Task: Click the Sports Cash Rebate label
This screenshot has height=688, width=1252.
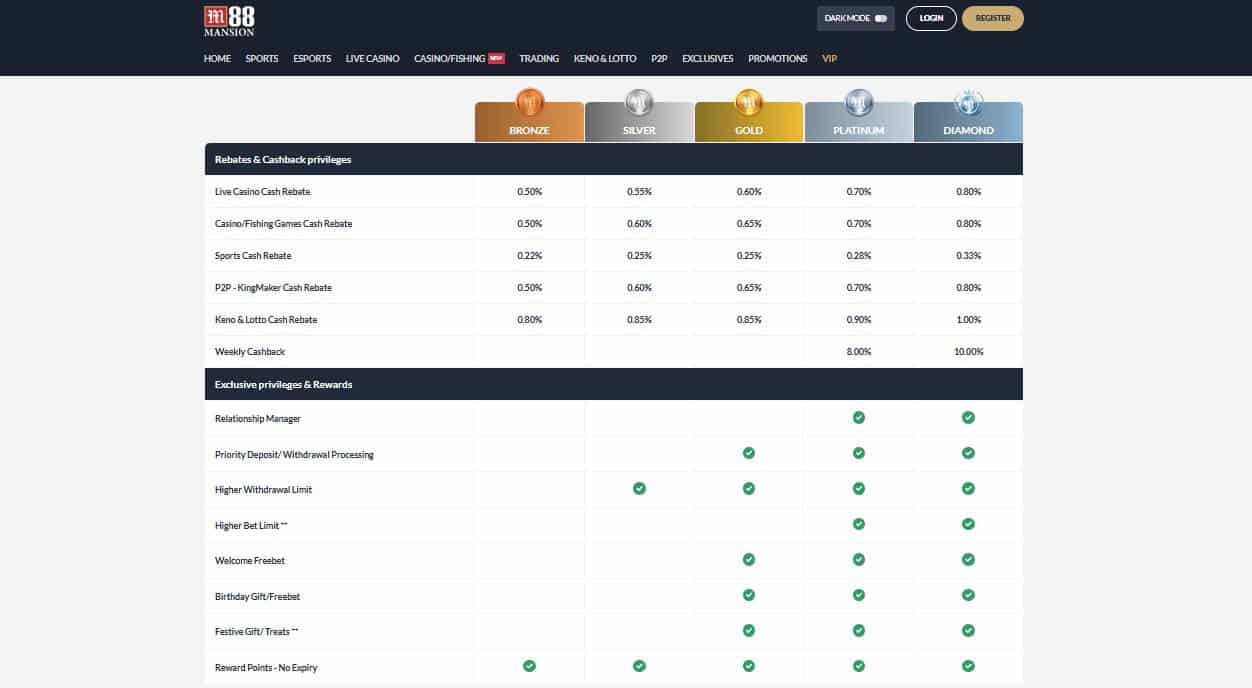Action: (x=253, y=256)
